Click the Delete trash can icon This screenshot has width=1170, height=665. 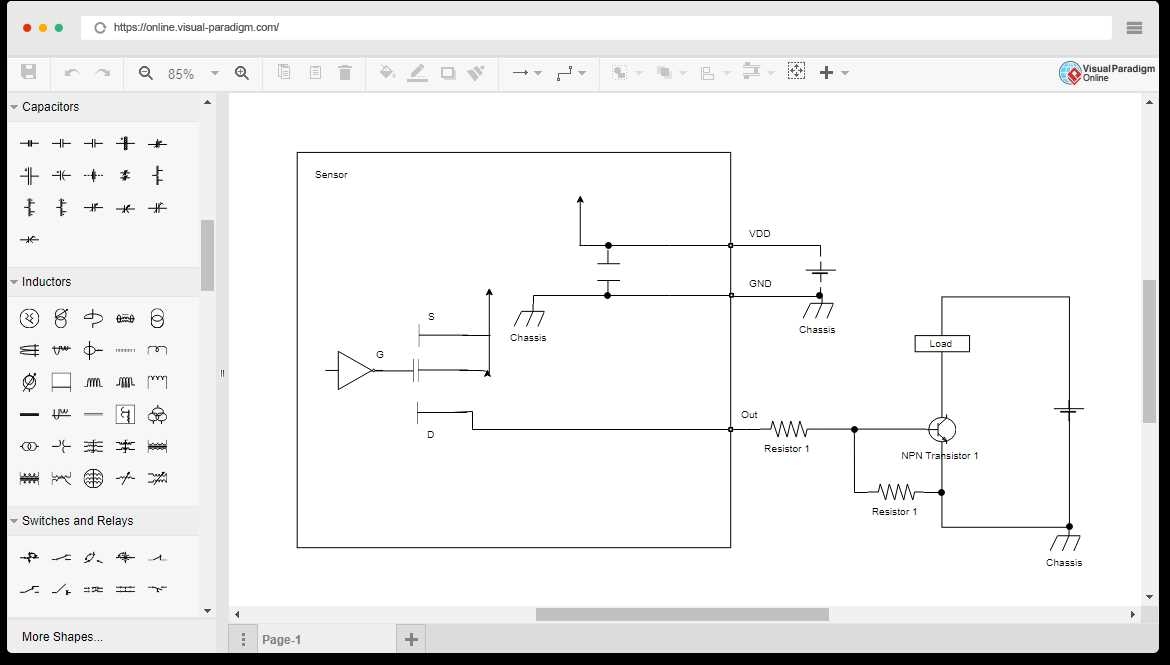click(344, 72)
